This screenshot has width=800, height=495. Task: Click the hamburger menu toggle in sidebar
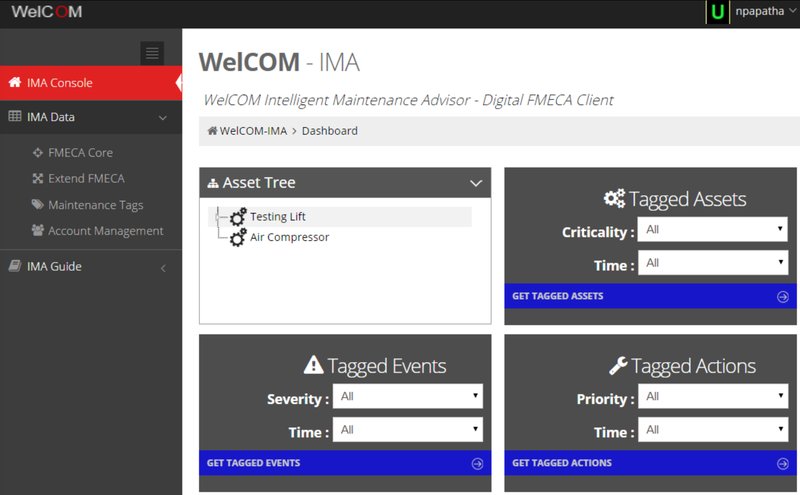point(152,53)
